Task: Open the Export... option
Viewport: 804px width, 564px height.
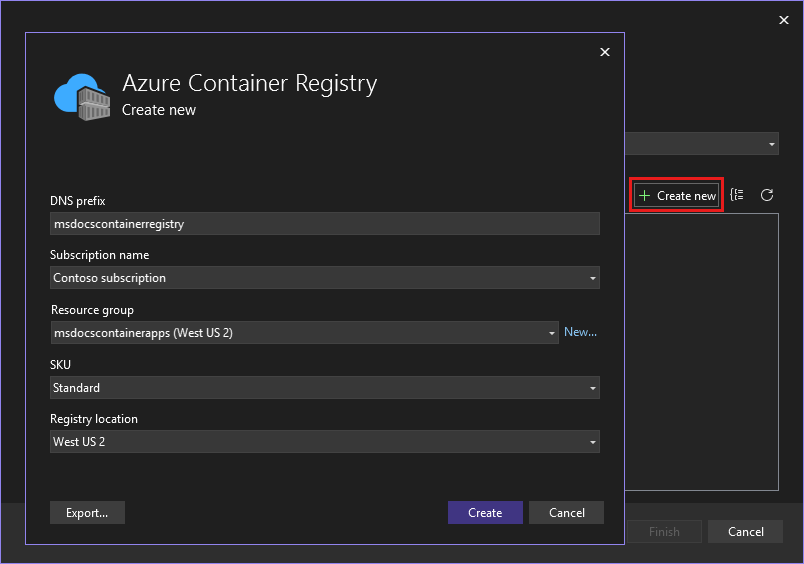Action: tap(87, 512)
